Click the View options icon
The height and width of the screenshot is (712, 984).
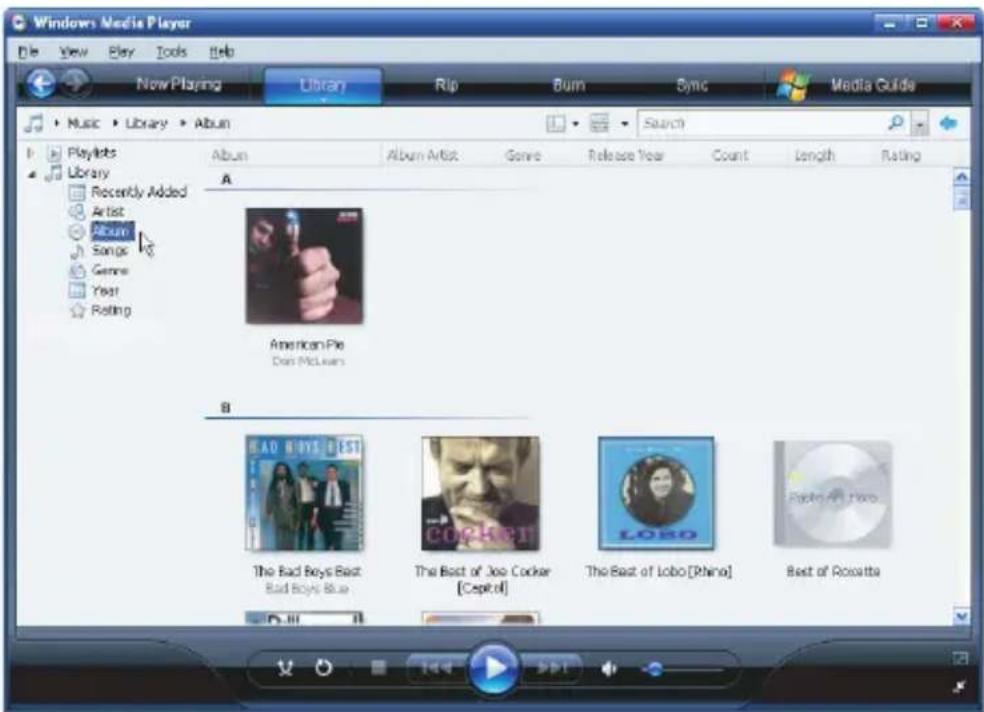coord(599,124)
